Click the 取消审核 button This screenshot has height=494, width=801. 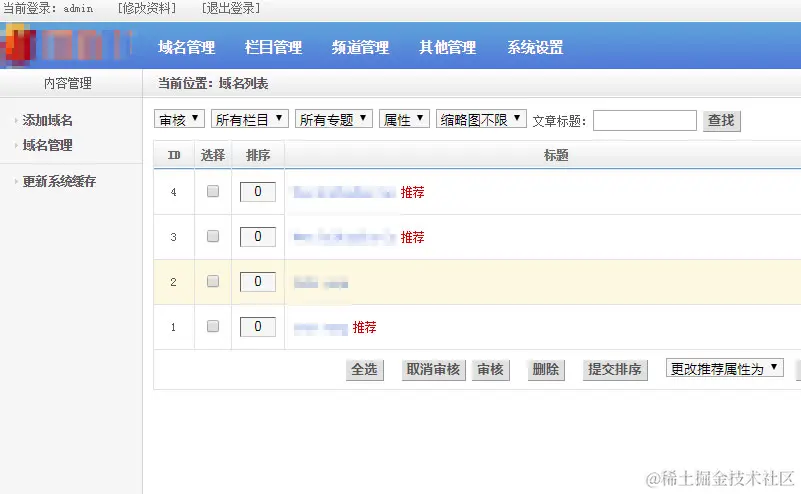click(x=433, y=369)
